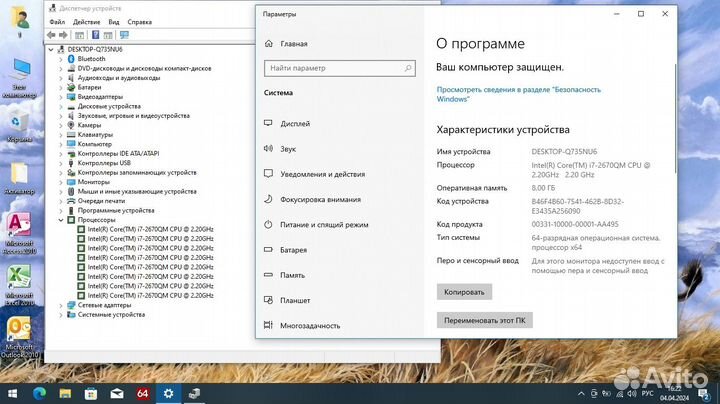
Task: Collapse the Процессоры tree node
Action: point(61,220)
